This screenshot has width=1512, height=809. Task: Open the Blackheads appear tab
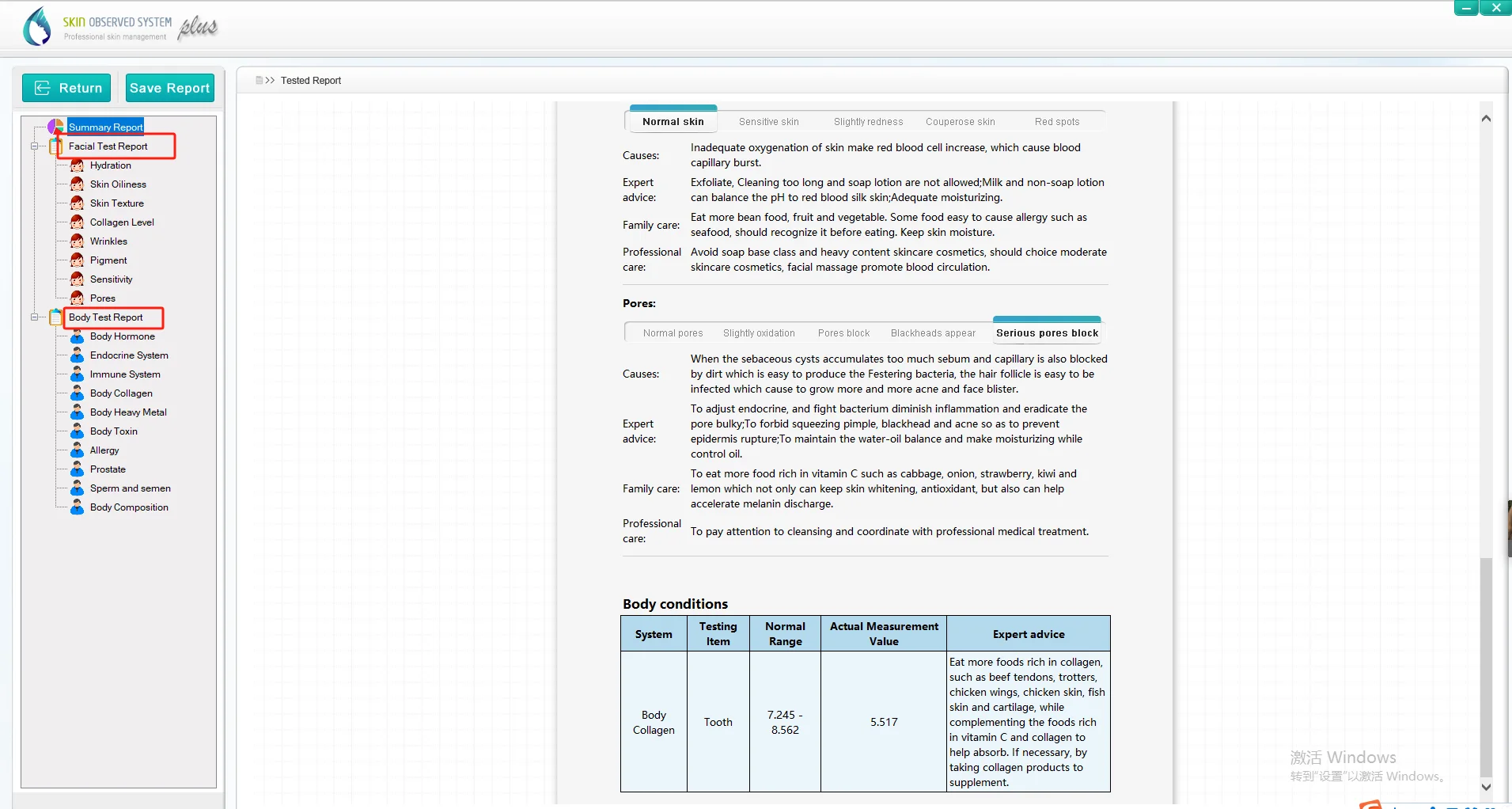point(933,333)
